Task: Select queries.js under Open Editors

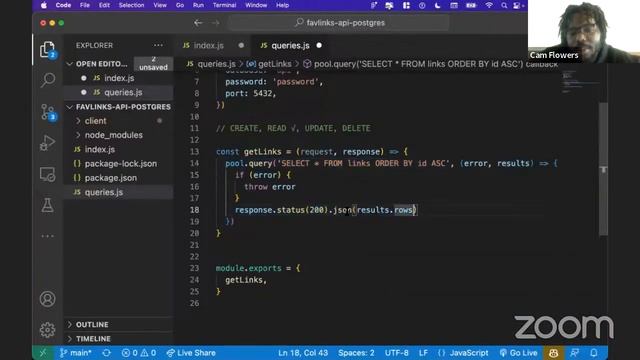Action: tap(118, 92)
